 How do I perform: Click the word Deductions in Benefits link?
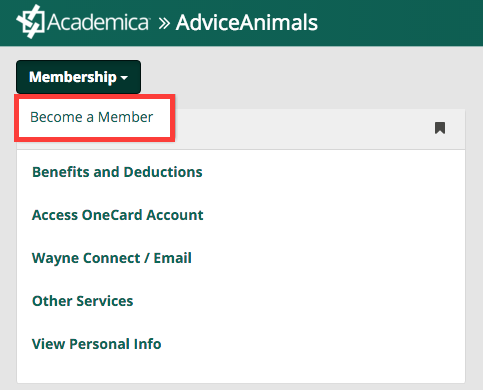[x=163, y=172]
